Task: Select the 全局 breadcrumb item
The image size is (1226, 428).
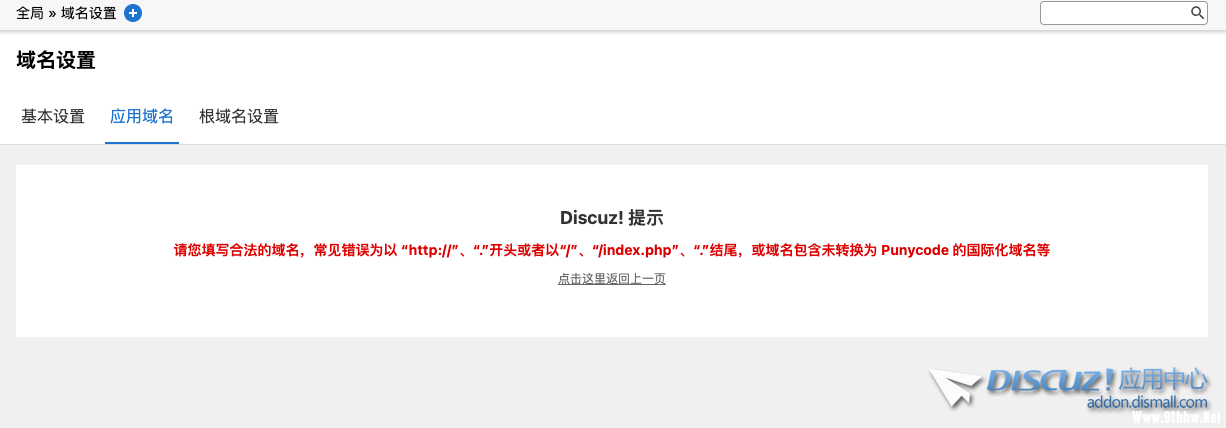Action: pyautogui.click(x=30, y=13)
